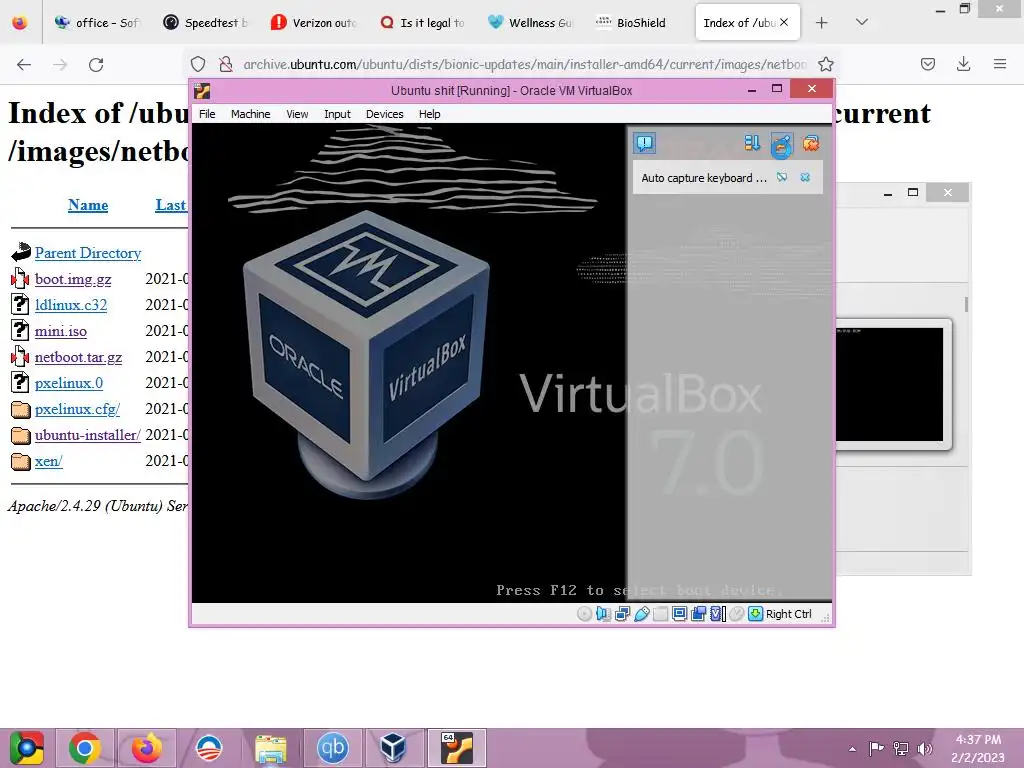This screenshot has width=1024, height=768.
Task: Open Google Chrome from the taskbar
Action: 85,748
